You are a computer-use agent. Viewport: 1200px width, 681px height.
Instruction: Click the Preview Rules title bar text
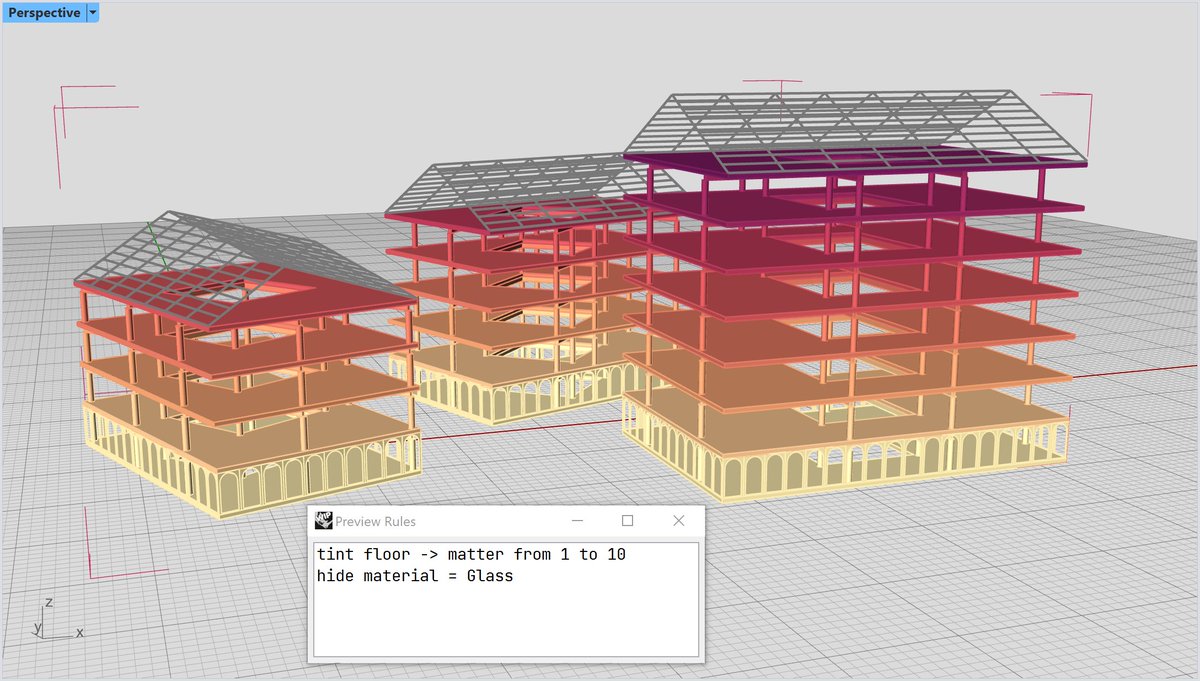(x=375, y=520)
